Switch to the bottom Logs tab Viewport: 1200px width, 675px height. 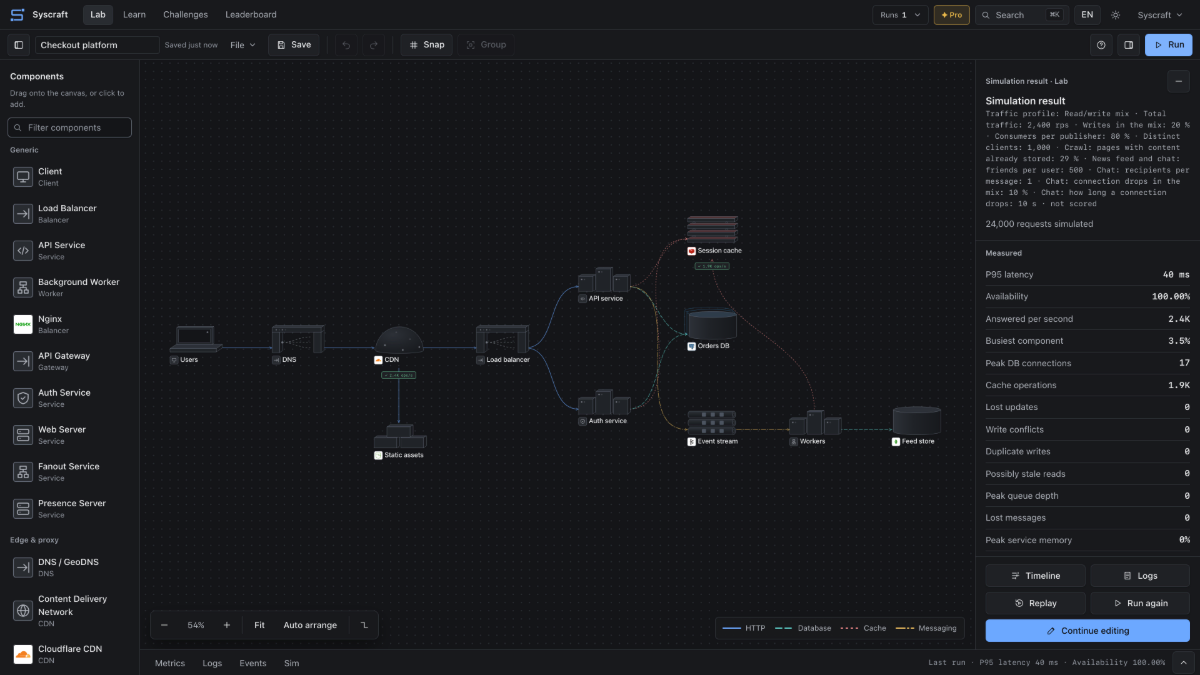pos(212,663)
